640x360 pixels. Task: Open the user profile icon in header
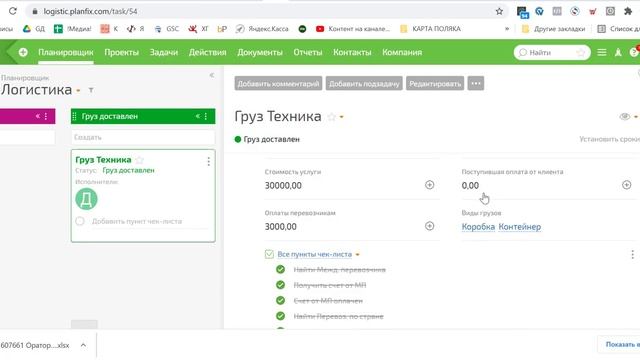pyautogui.click(x=618, y=52)
